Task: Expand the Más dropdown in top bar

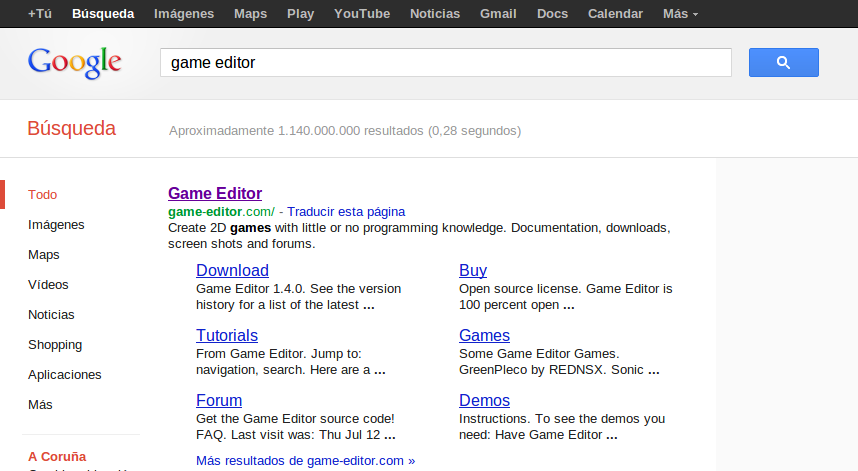Action: pos(680,14)
